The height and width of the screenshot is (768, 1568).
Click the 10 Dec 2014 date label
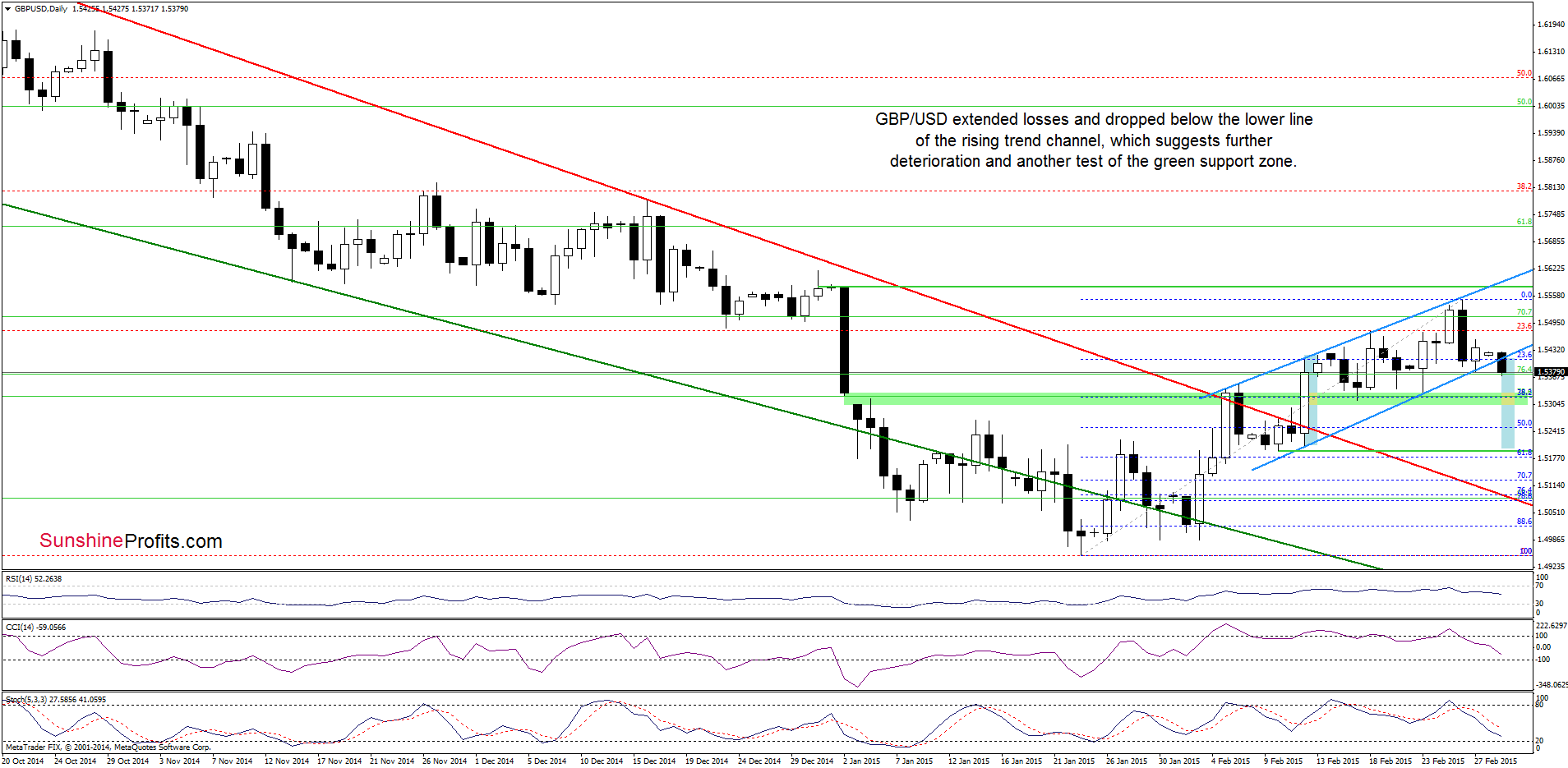(x=602, y=761)
